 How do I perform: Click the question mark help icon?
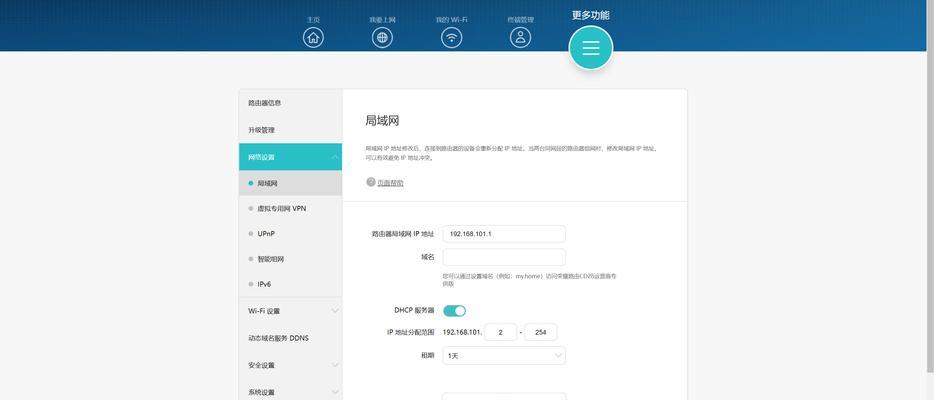pos(371,182)
